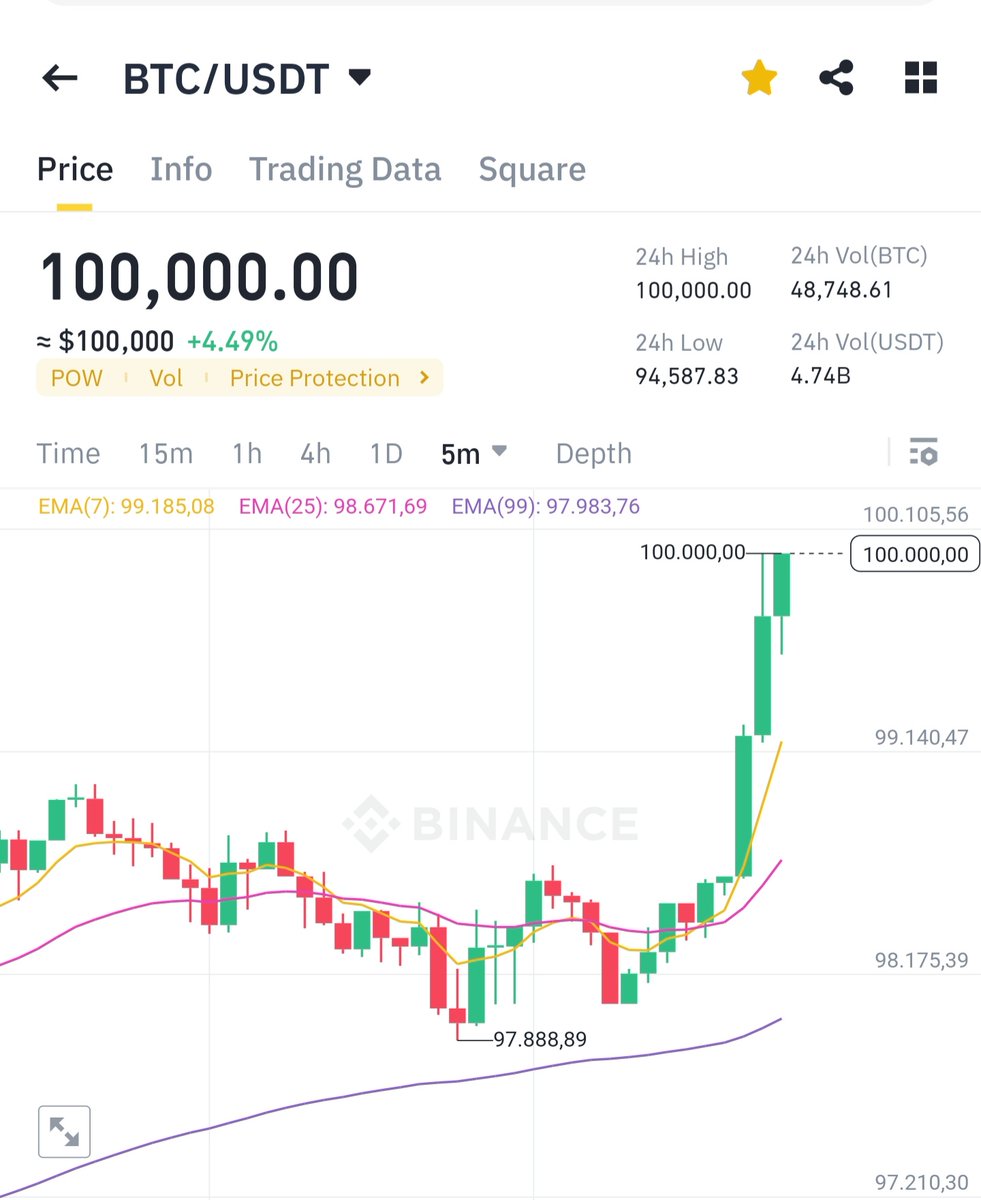Screen dimensions: 981x1200
Task: Choose the 4h interval
Action: coord(315,454)
